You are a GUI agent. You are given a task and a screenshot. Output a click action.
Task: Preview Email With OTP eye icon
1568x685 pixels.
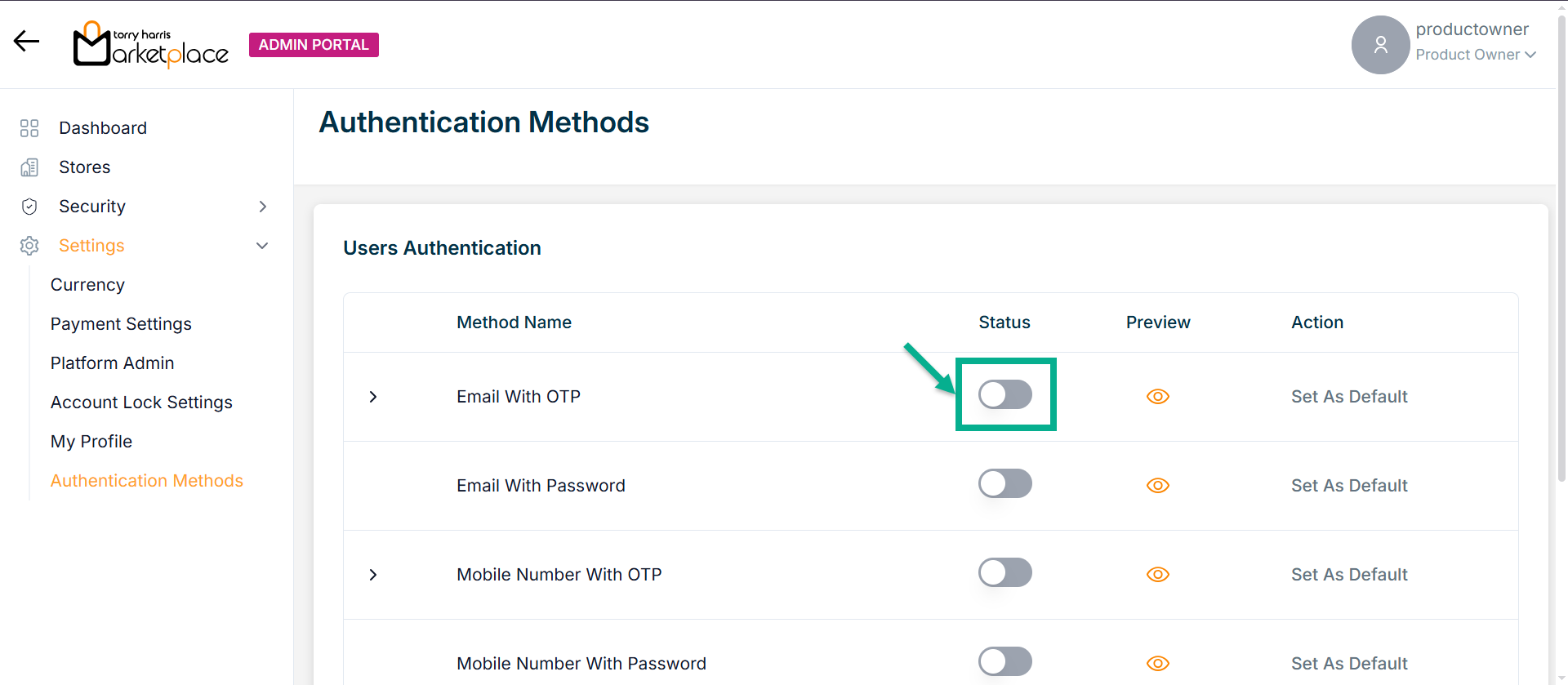click(x=1157, y=397)
